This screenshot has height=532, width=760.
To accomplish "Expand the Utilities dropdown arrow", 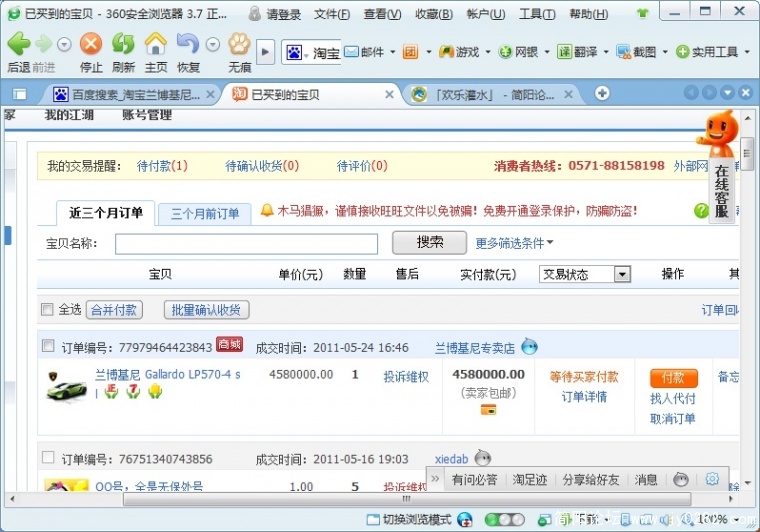I will point(747,52).
